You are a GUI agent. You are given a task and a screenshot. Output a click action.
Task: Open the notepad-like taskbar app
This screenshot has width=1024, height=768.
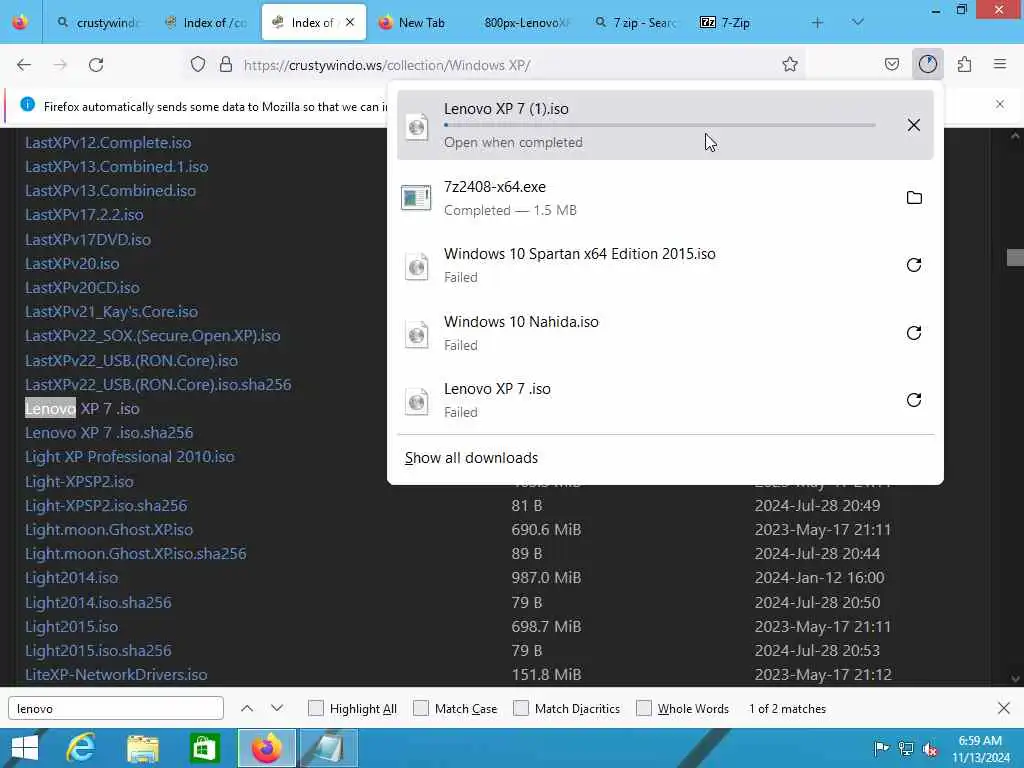tap(327, 748)
